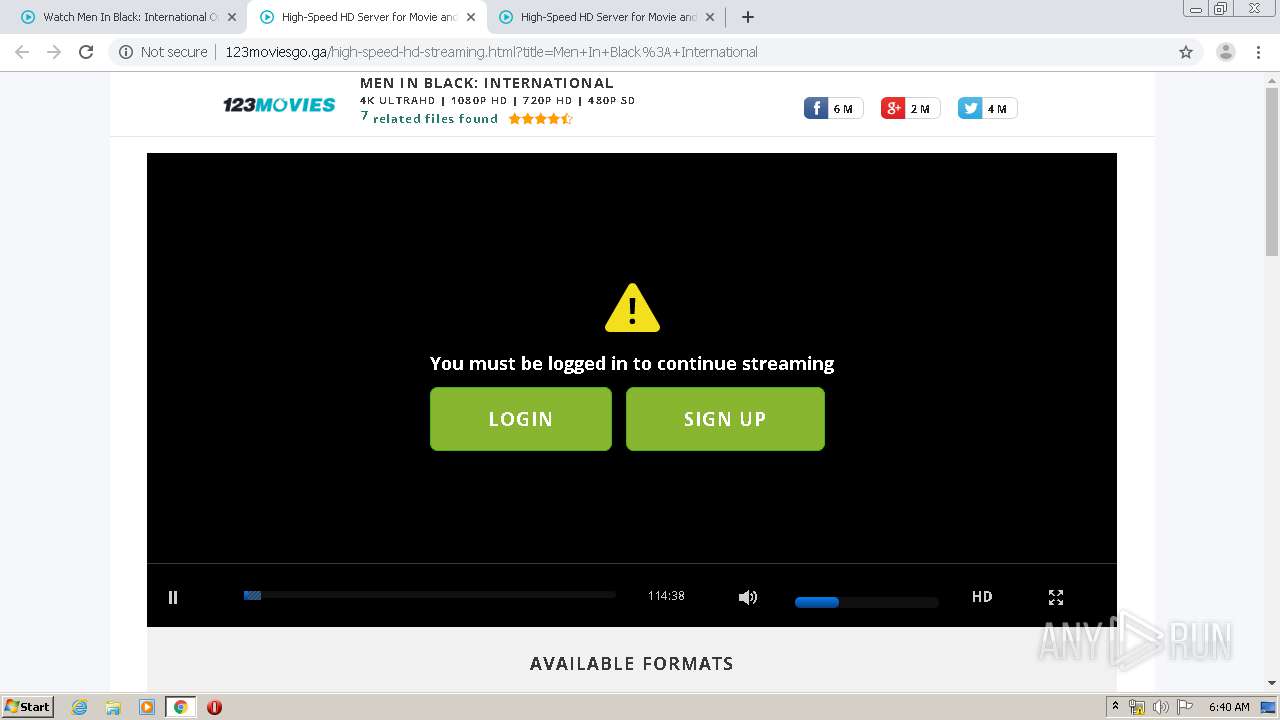Click the address bar URL
This screenshot has width=1280, height=720.
point(491,52)
